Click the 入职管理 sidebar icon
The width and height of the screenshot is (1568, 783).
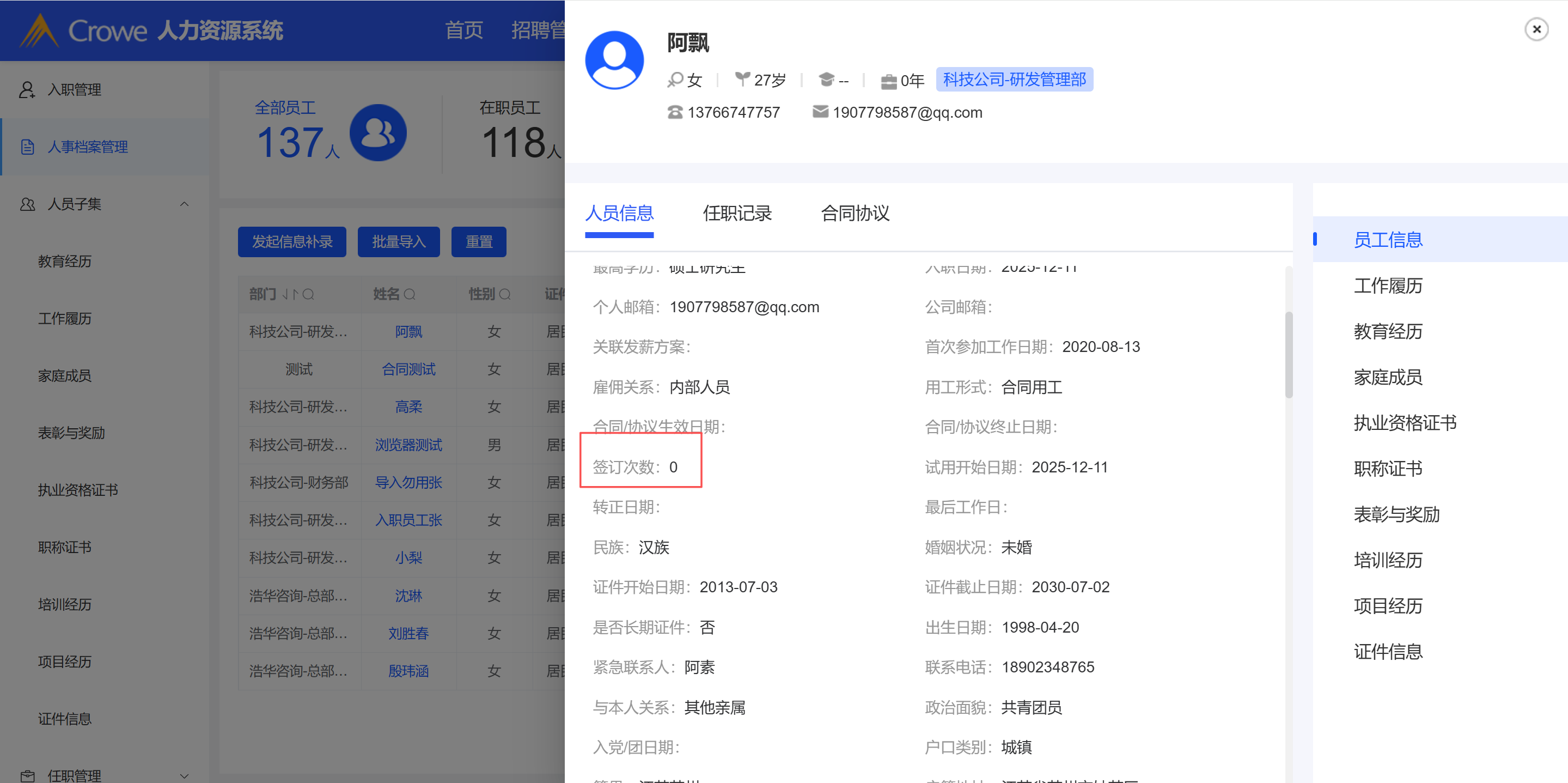(x=27, y=89)
